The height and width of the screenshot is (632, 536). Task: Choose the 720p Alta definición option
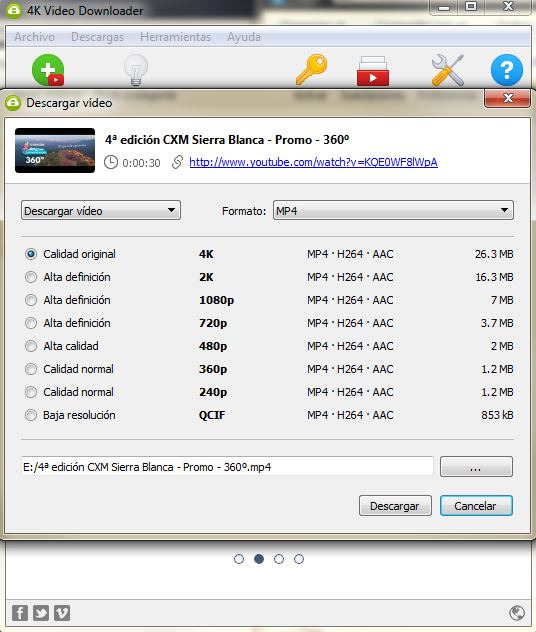31,323
